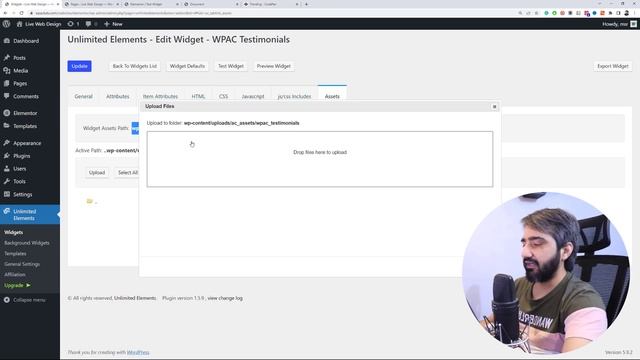Viewport: 640px width, 360px height.
Task: Open Media library in the sidebar
Action: [20, 71]
